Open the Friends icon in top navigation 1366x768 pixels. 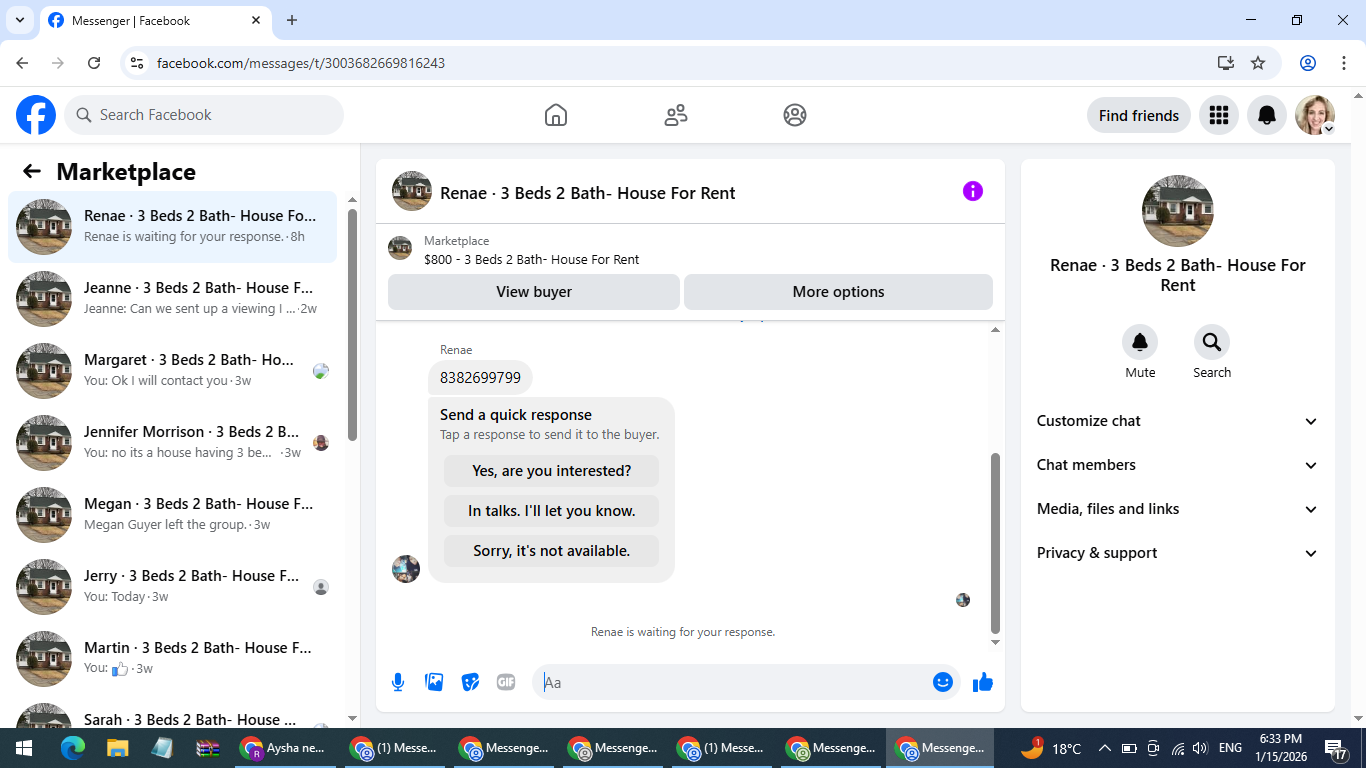click(676, 115)
